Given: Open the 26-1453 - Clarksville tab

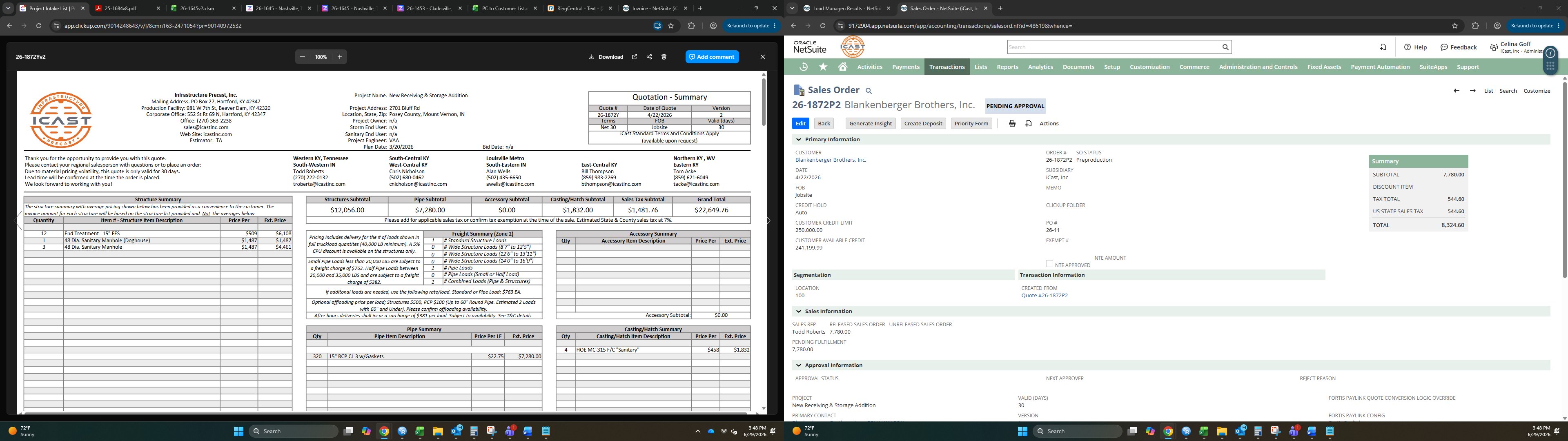Looking at the screenshot, I should click(x=429, y=9).
